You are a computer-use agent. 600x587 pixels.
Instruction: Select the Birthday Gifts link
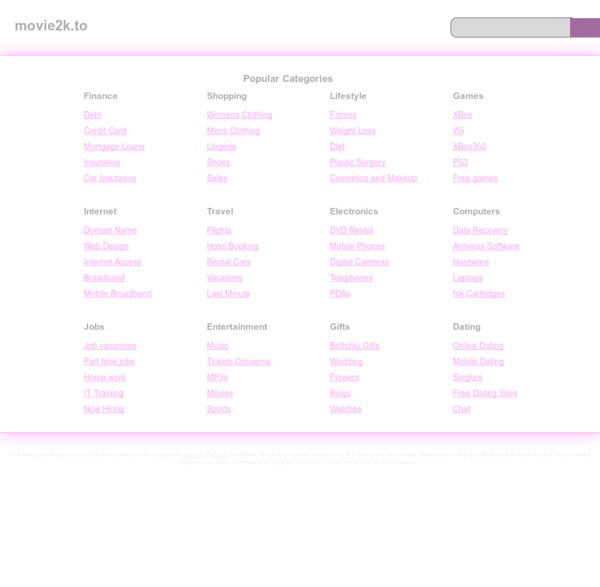tap(354, 346)
